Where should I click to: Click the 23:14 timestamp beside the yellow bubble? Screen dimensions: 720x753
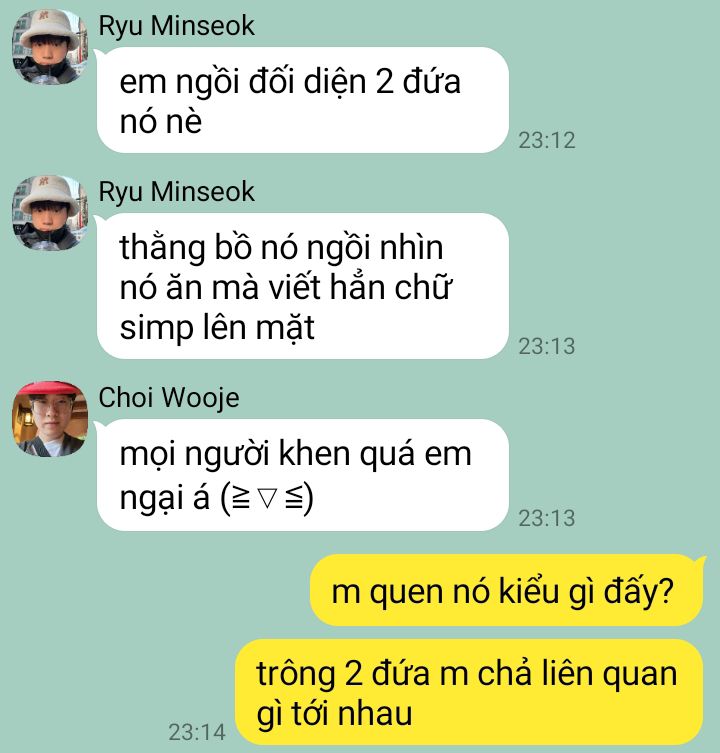point(196,732)
